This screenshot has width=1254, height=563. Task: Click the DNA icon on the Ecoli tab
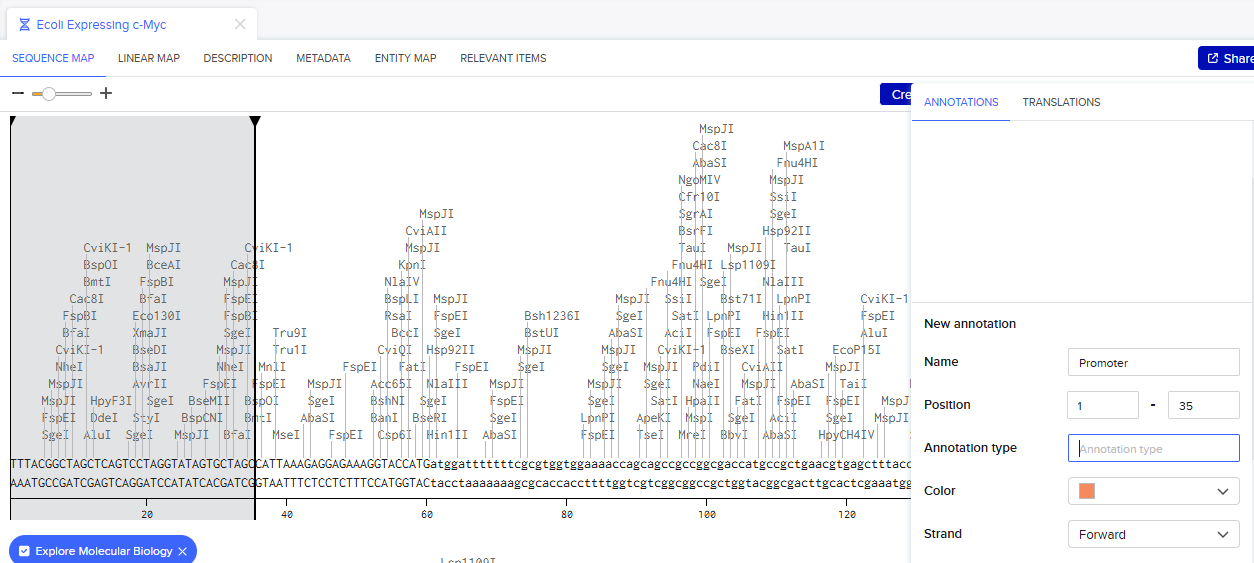(24, 24)
